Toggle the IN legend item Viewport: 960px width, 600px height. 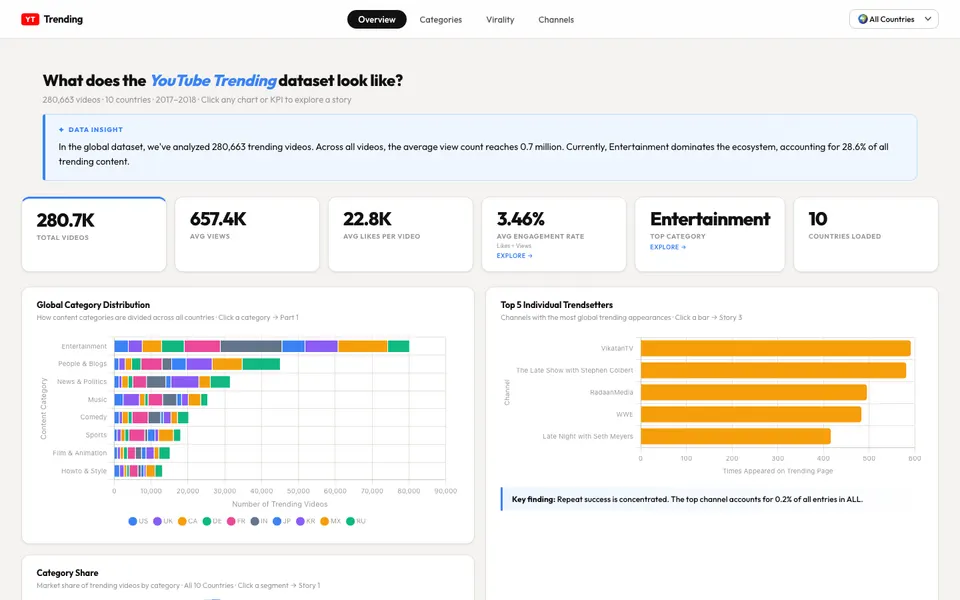(260, 521)
